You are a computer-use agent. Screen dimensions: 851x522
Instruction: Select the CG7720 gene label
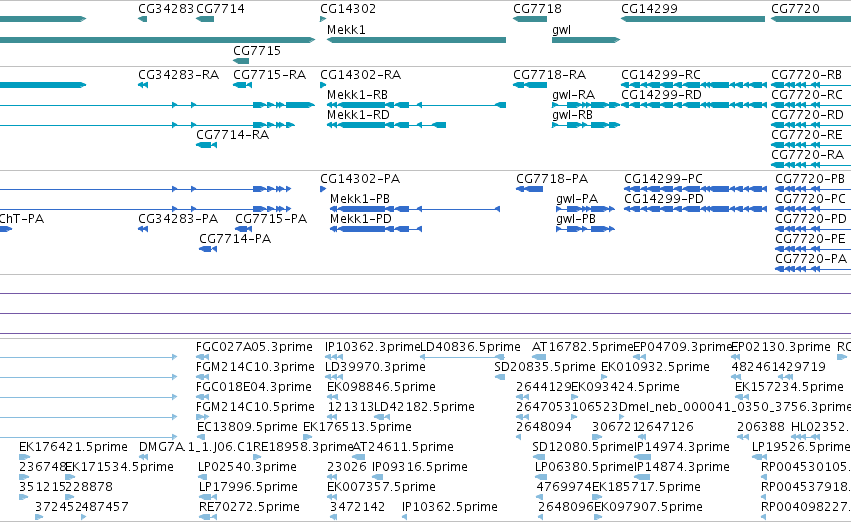[795, 9]
